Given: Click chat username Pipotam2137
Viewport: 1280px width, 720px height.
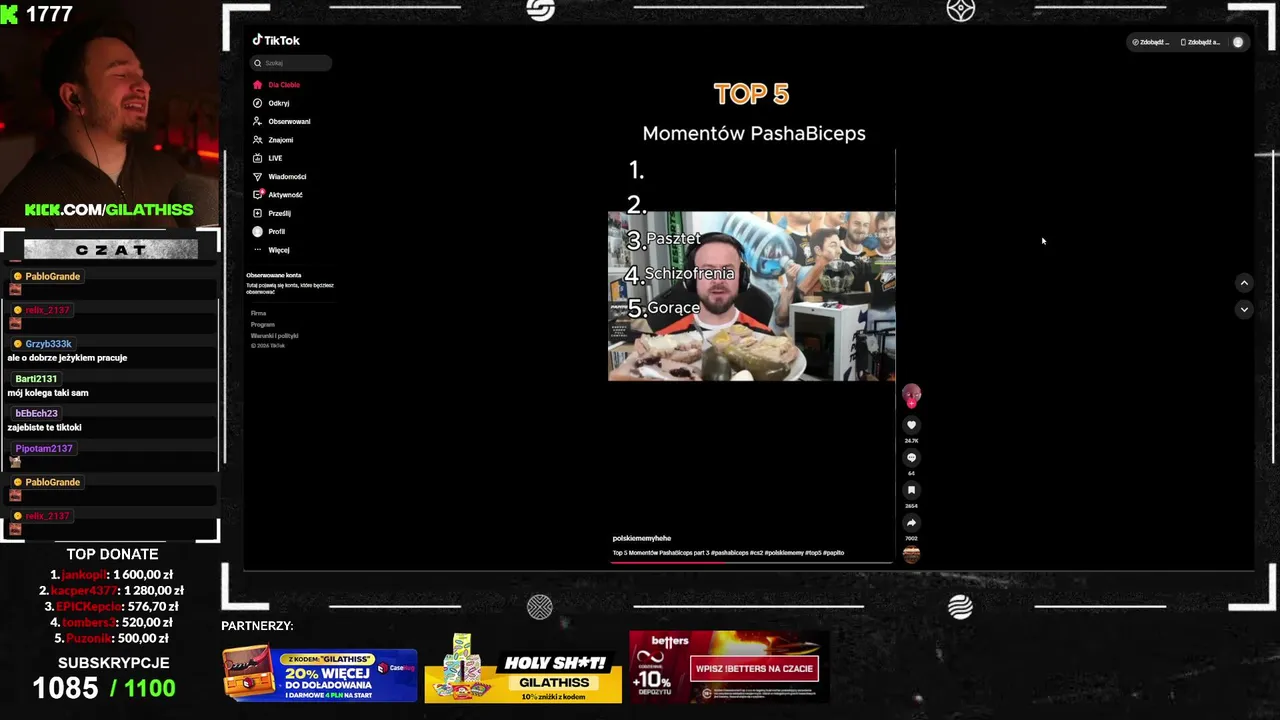Looking at the screenshot, I should pos(43,449).
